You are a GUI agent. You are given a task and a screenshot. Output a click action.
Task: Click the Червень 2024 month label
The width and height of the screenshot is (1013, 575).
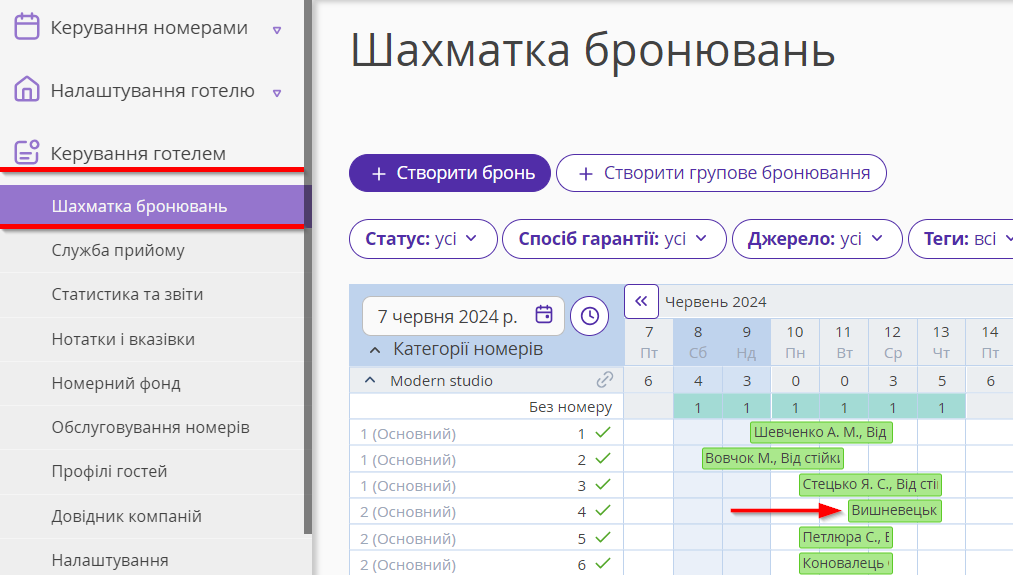pos(716,302)
